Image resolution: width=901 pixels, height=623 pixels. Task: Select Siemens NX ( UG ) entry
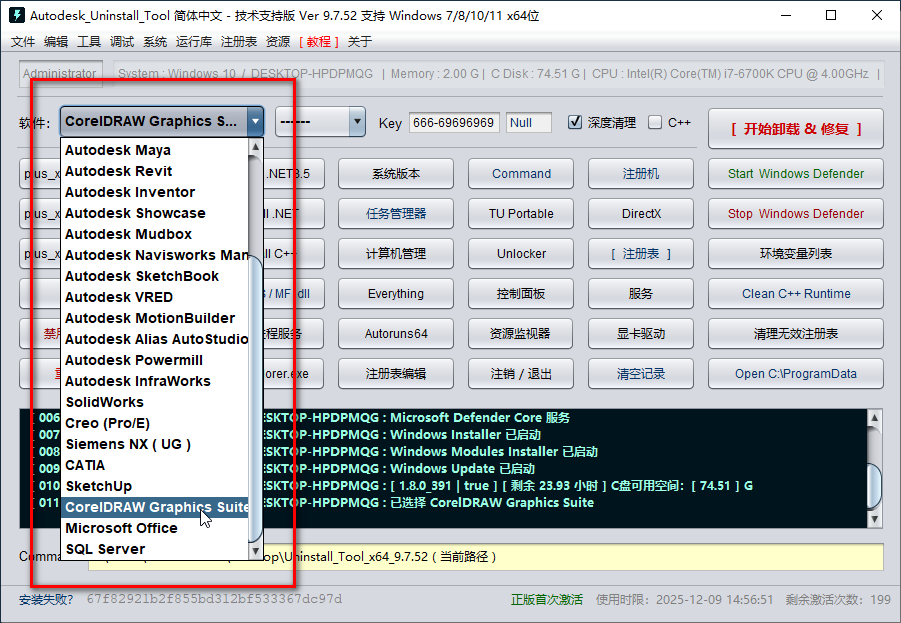coord(155,444)
